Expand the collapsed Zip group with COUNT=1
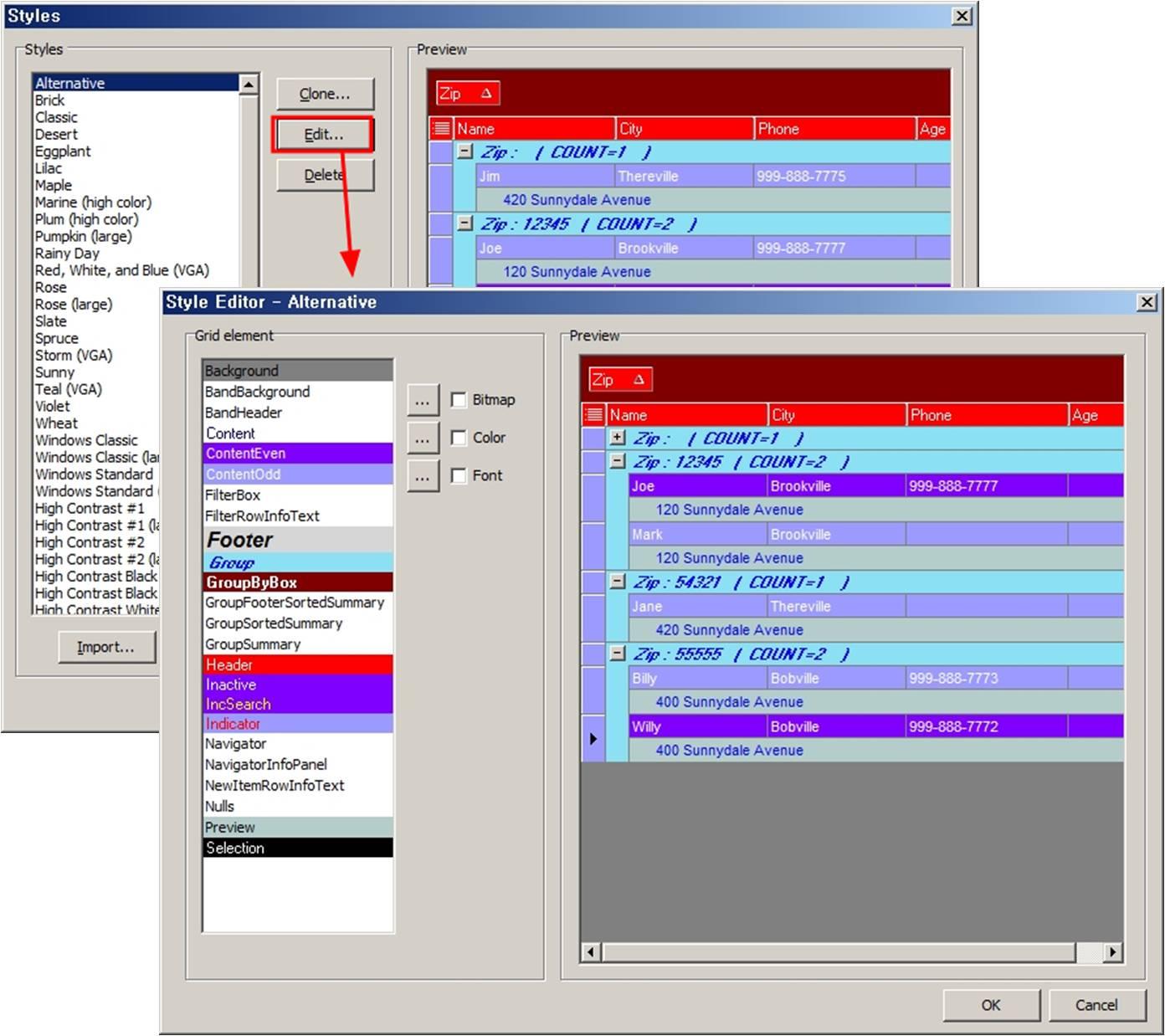The height and width of the screenshot is (1036, 1165). click(618, 438)
